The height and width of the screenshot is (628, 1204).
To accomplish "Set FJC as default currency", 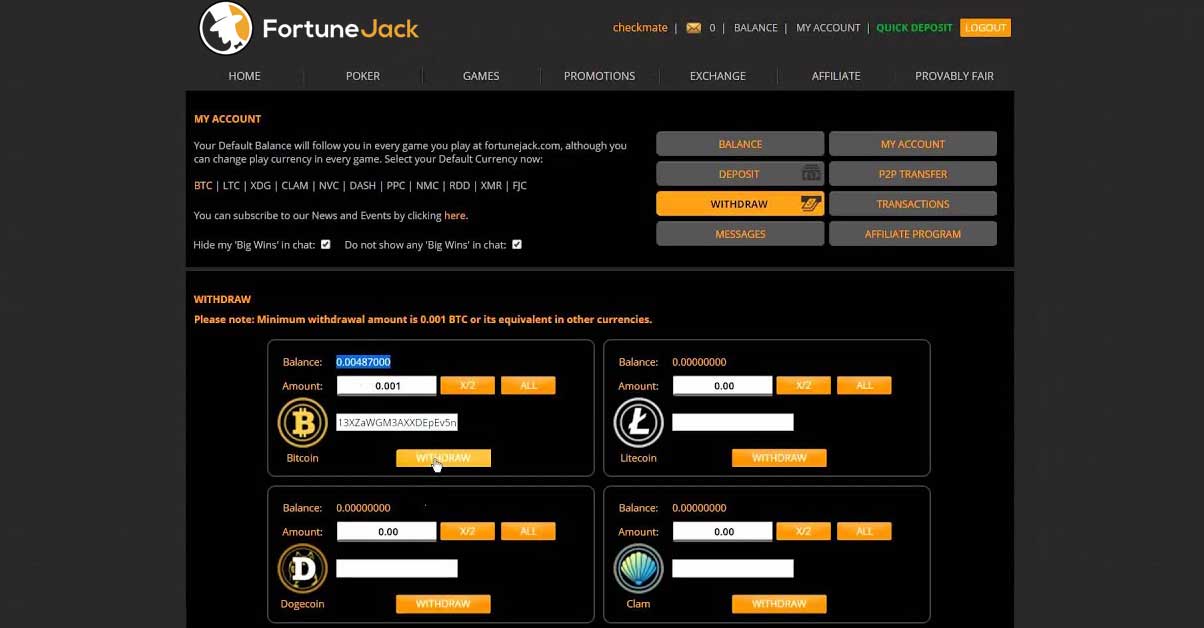I will (519, 186).
